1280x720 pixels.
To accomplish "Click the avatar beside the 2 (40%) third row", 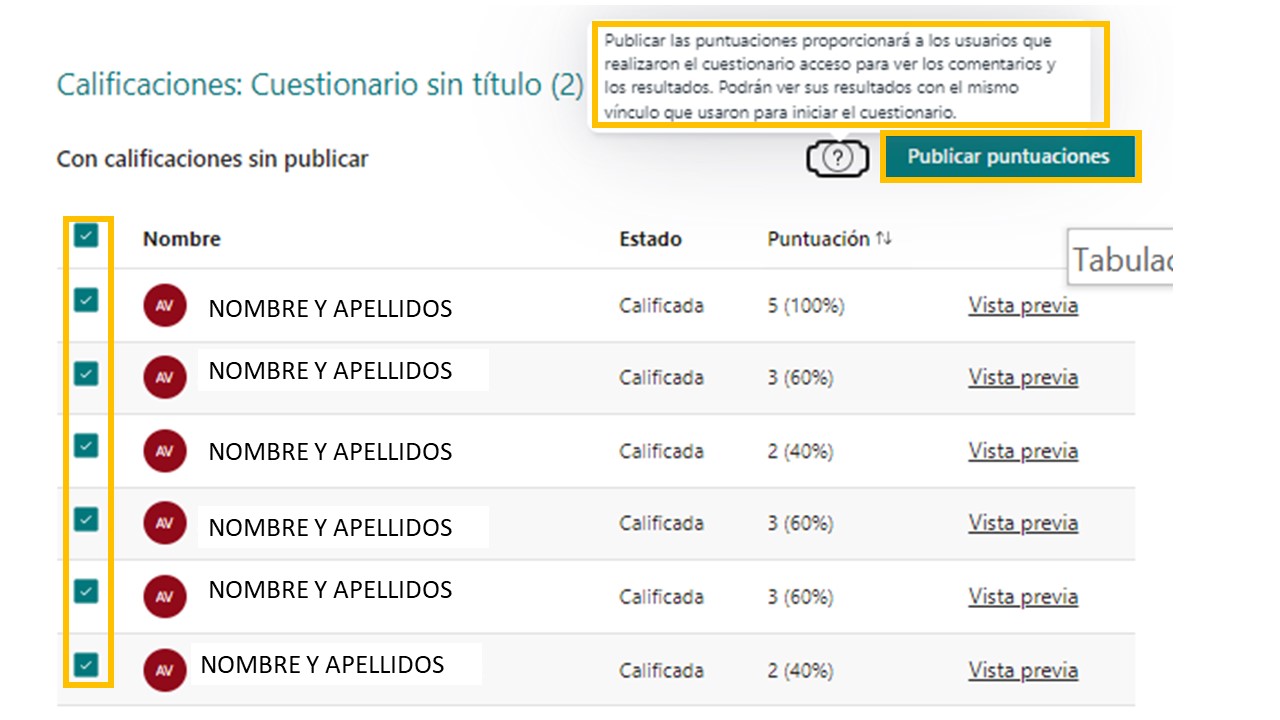I will click(x=165, y=451).
